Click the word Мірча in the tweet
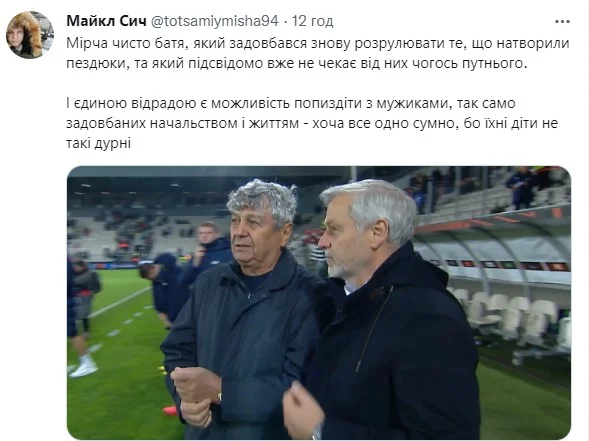 click(x=85, y=43)
